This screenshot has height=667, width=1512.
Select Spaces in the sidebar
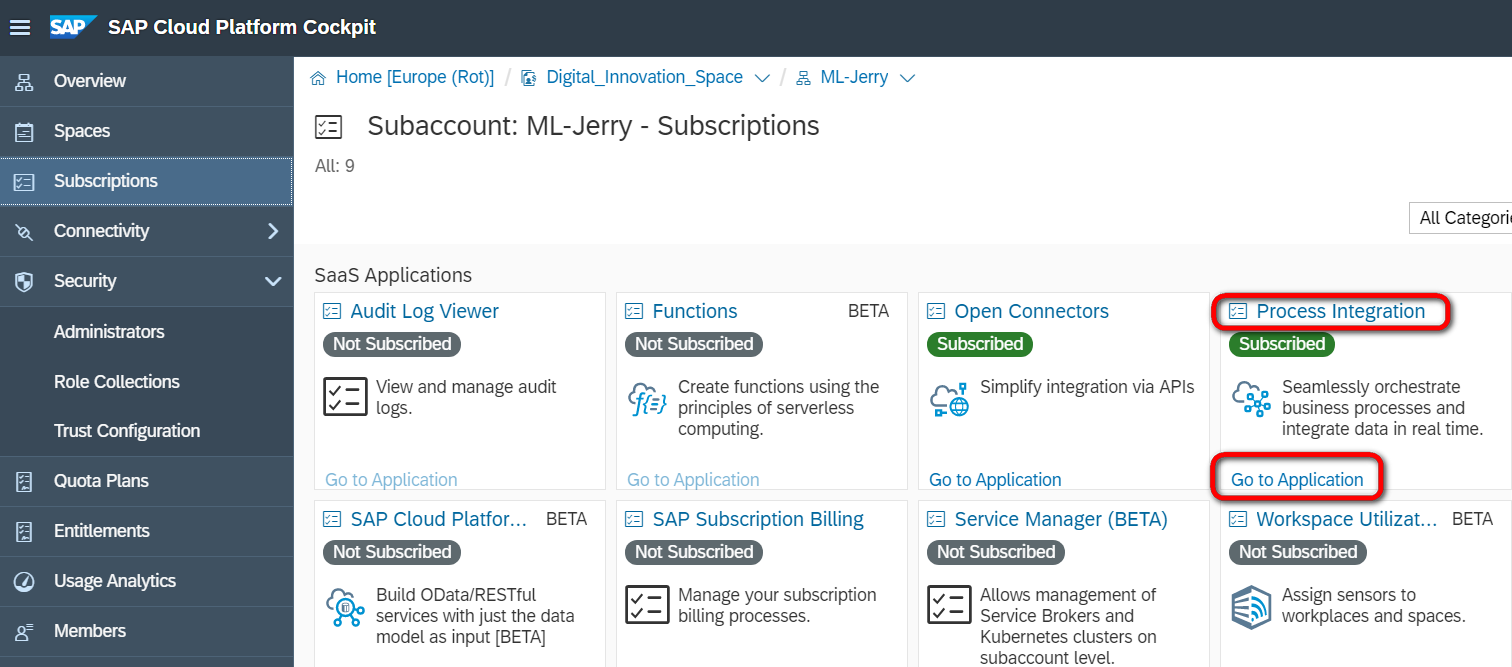82,131
